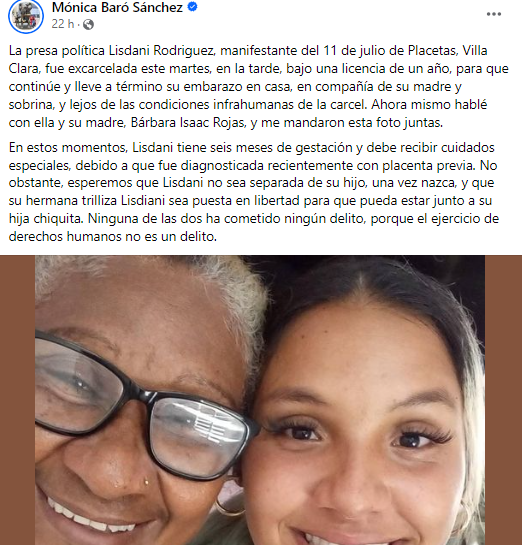This screenshot has width=522, height=545.
Task: Click the words "placenta previa" in the post
Action: [x=428, y=166]
